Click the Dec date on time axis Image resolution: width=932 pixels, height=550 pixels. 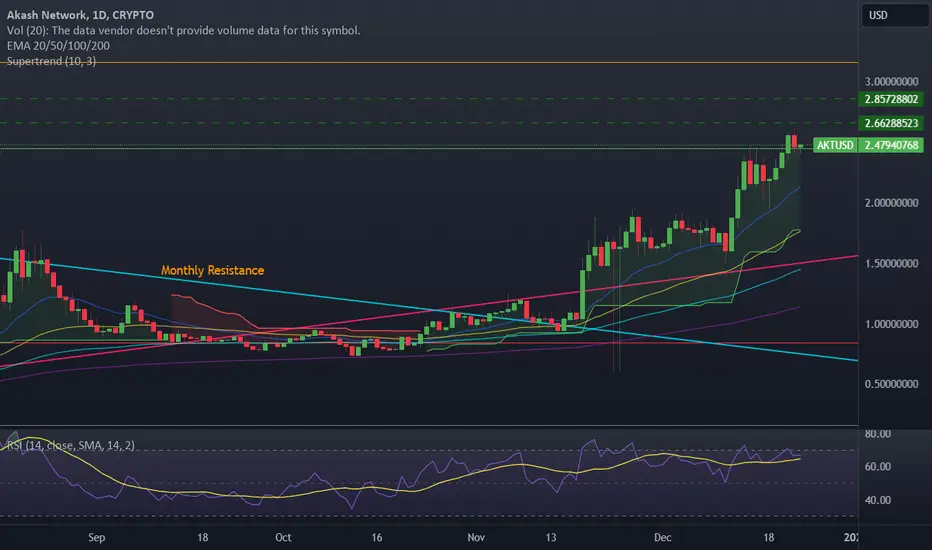(x=662, y=538)
